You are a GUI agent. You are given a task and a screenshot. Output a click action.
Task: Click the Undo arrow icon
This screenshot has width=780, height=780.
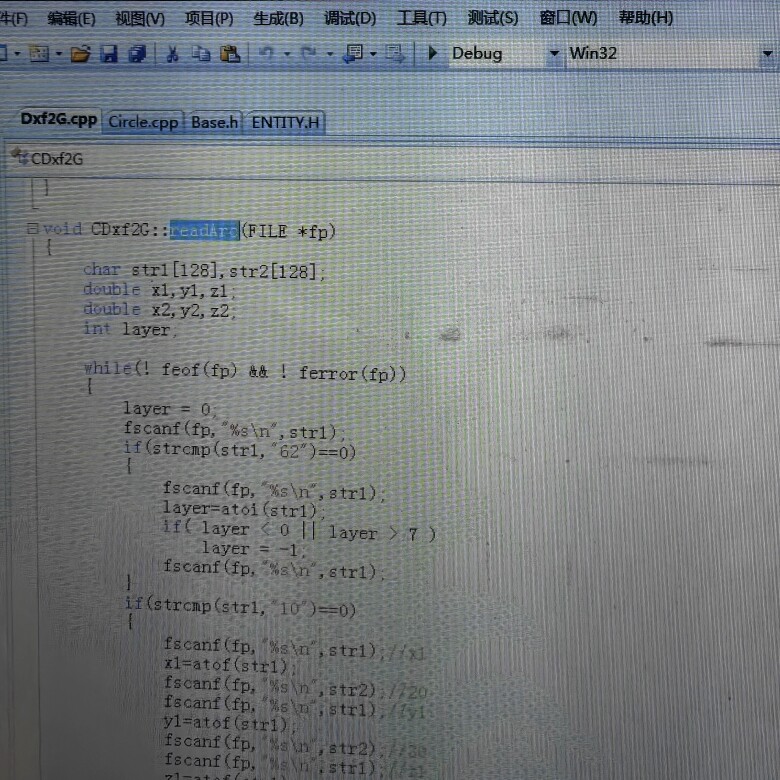[x=267, y=53]
